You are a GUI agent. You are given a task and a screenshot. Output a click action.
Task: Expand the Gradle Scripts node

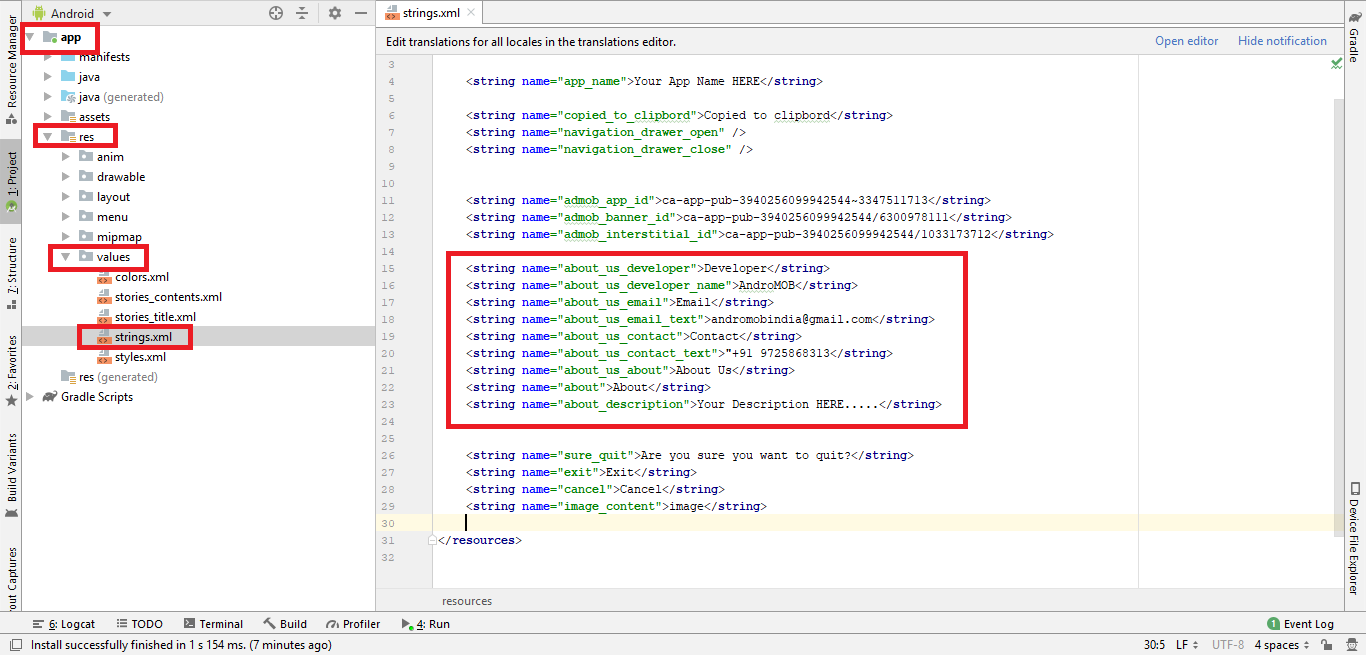(x=30, y=397)
